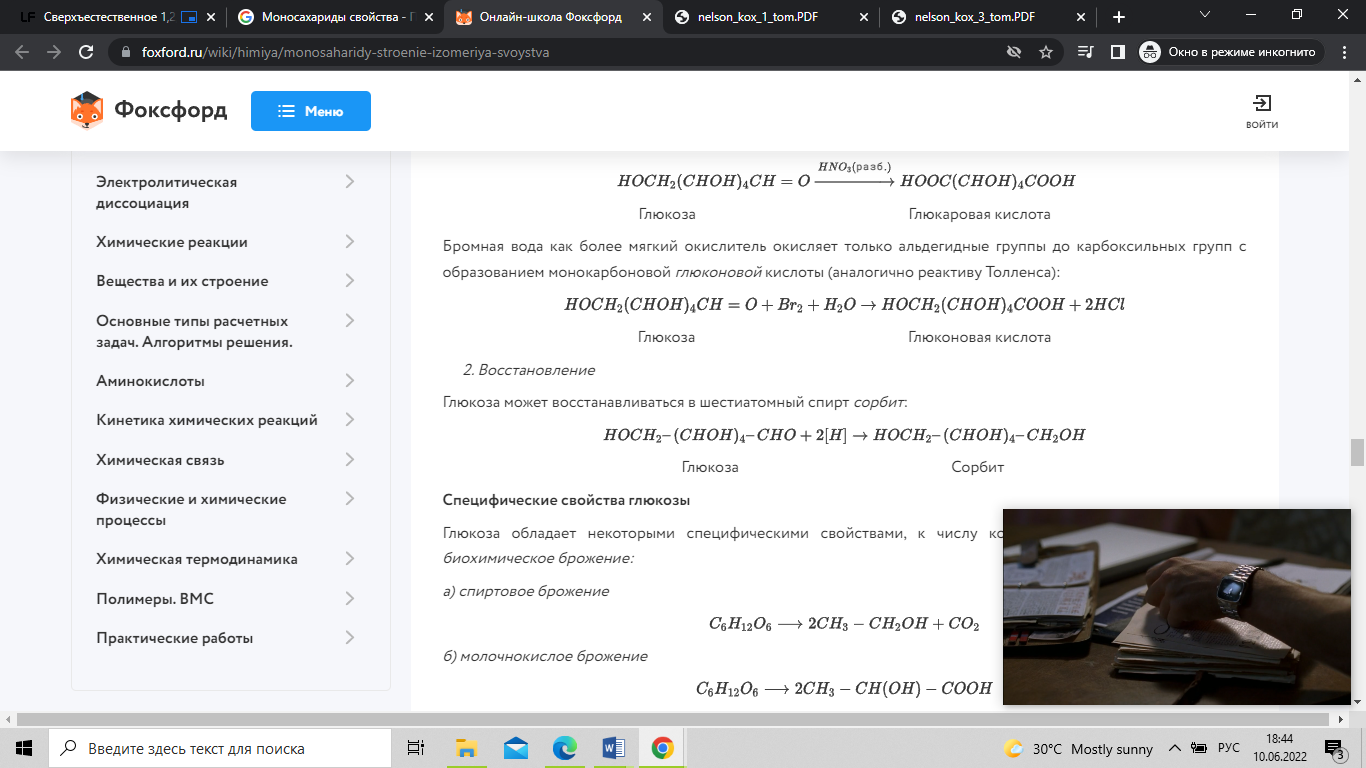This screenshot has height=768, width=1366.
Task: Open Task View on the taskbar
Action: (416, 748)
